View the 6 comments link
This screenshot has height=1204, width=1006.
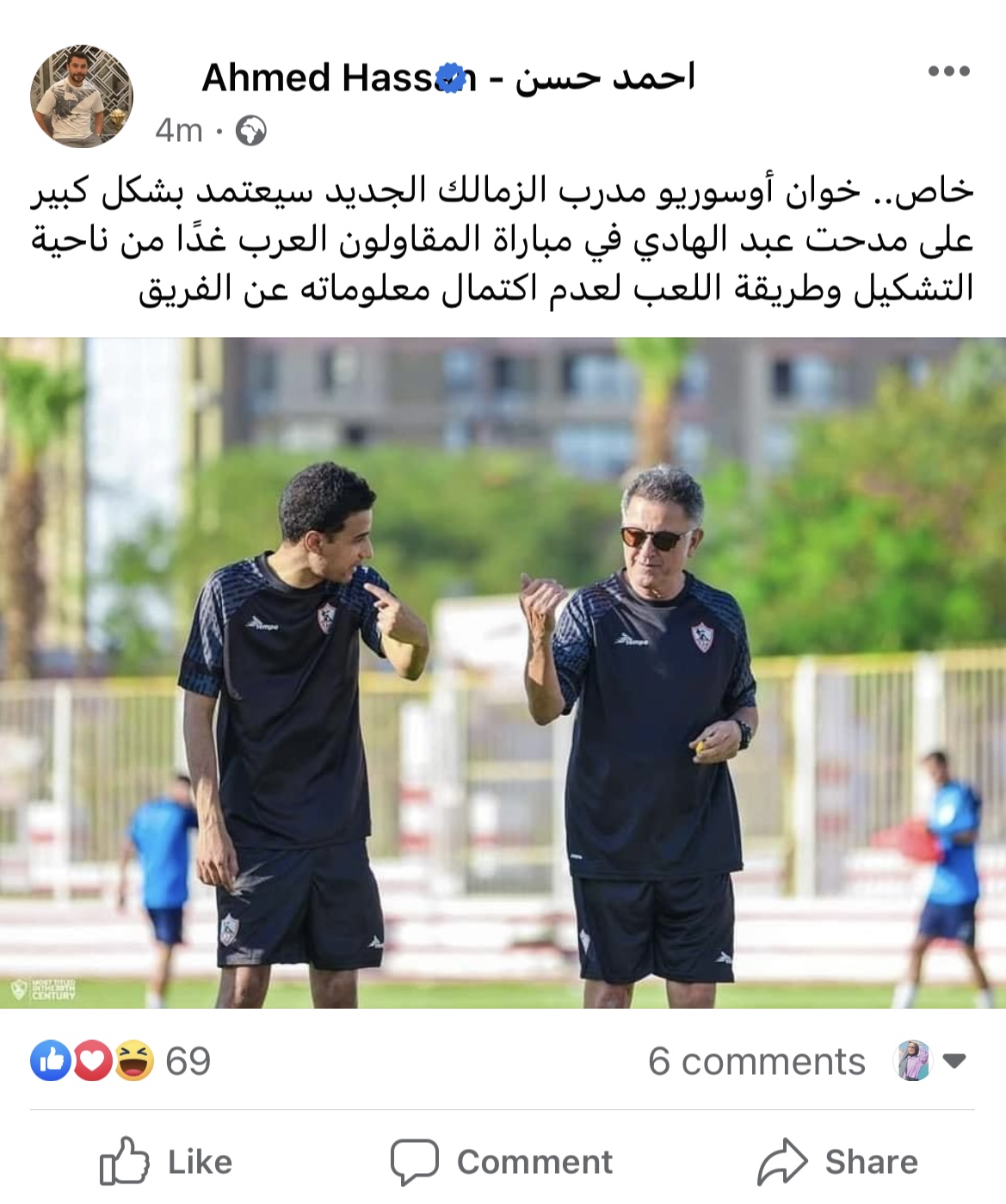coord(756,1061)
